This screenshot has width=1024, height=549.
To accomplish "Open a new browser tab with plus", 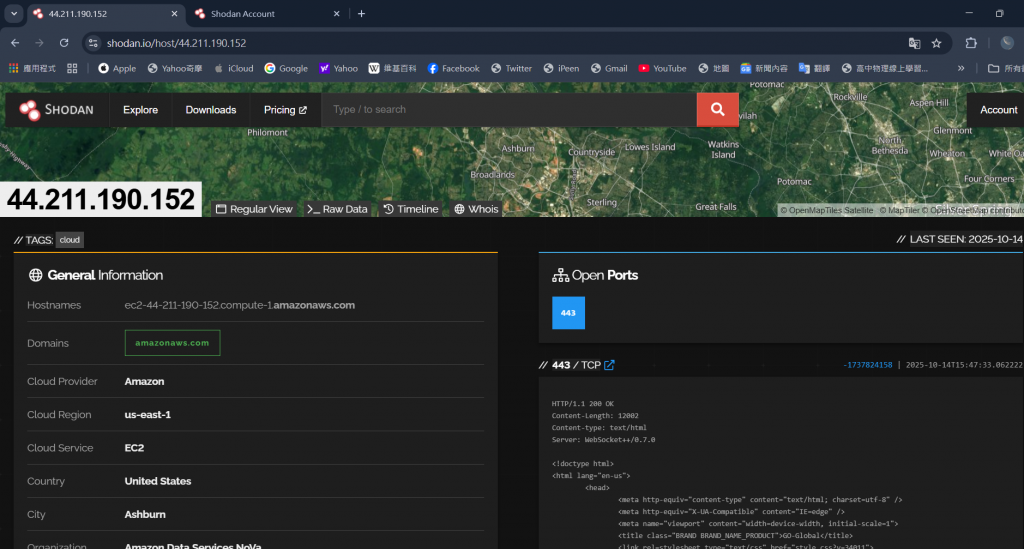I will [x=361, y=14].
